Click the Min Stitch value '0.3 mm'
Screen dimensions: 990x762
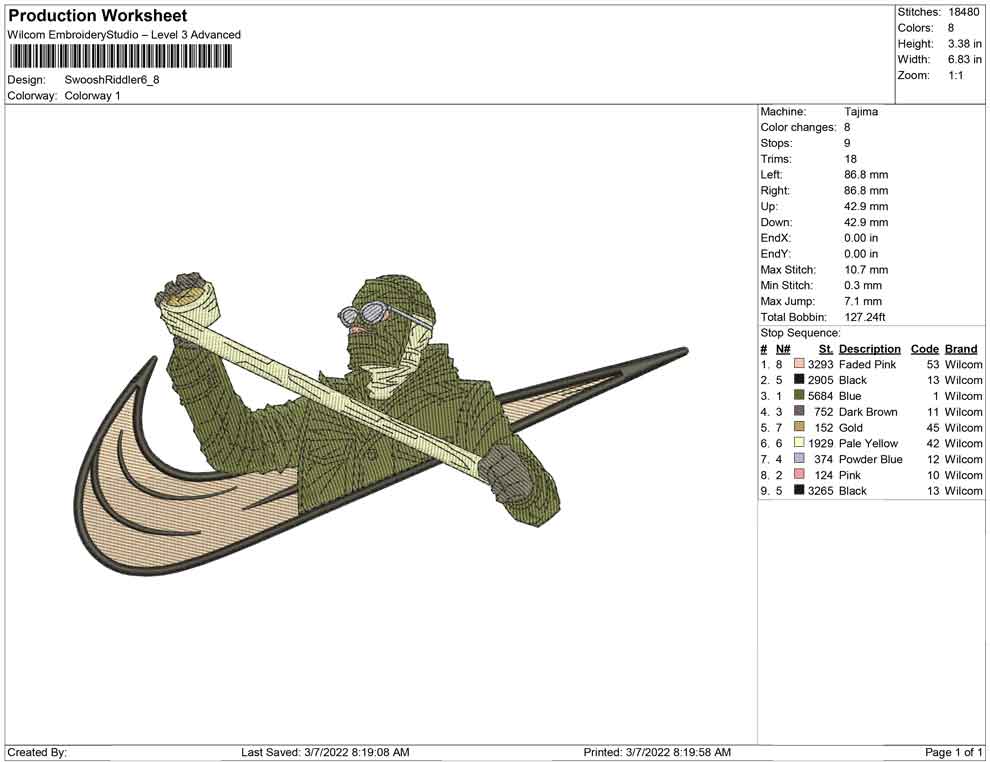pos(863,285)
